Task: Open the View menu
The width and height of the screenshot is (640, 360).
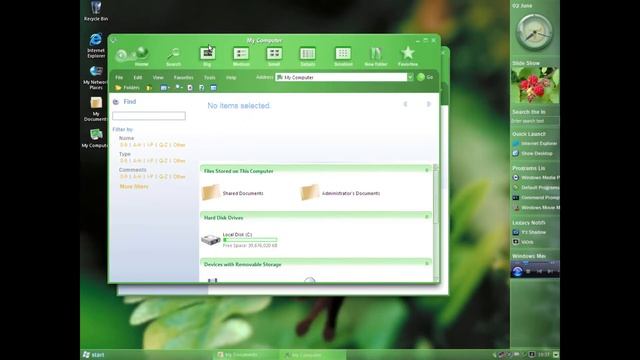Action: [x=158, y=78]
